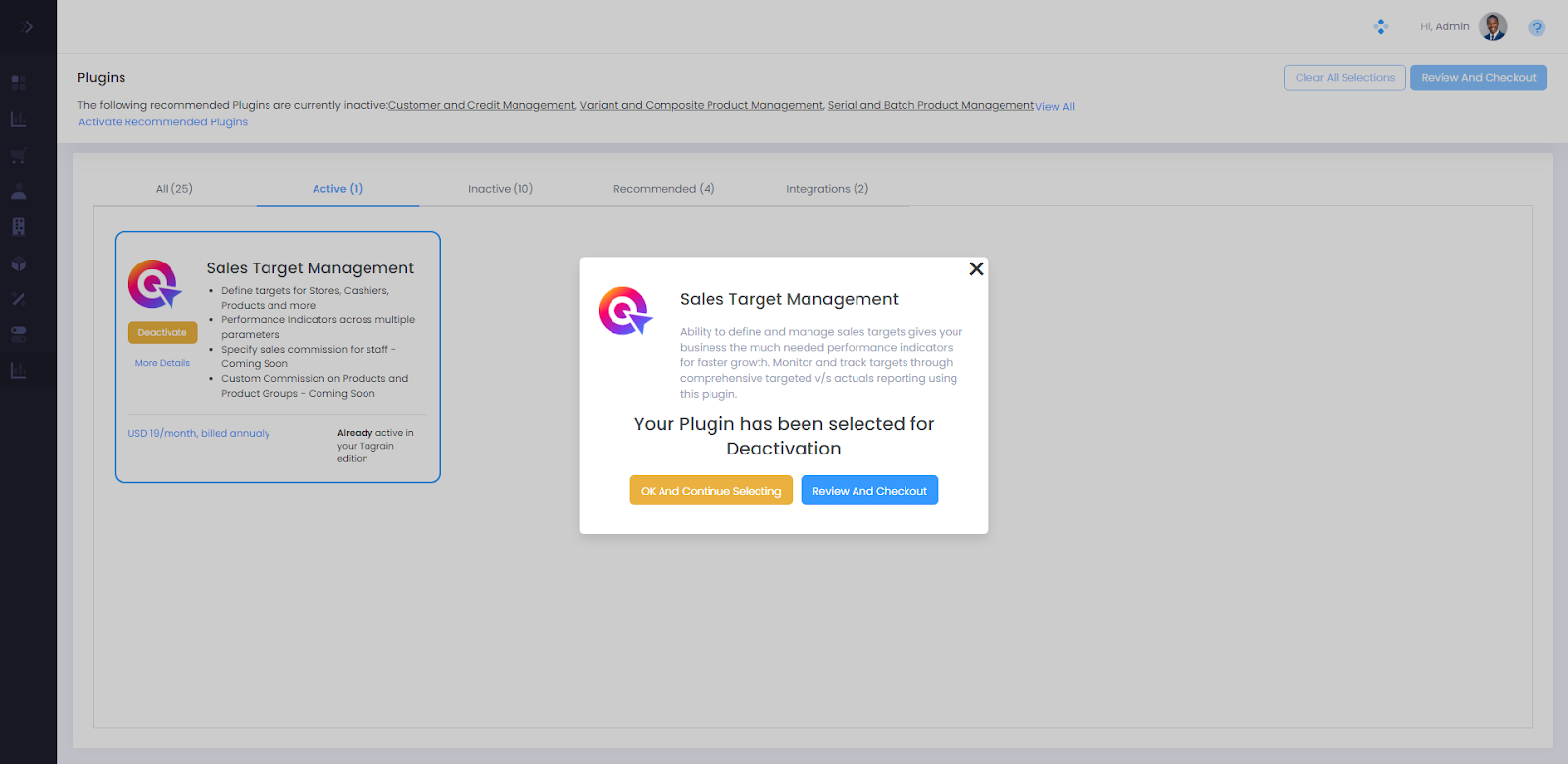Open the cube box icon in sidebar

(x=19, y=263)
